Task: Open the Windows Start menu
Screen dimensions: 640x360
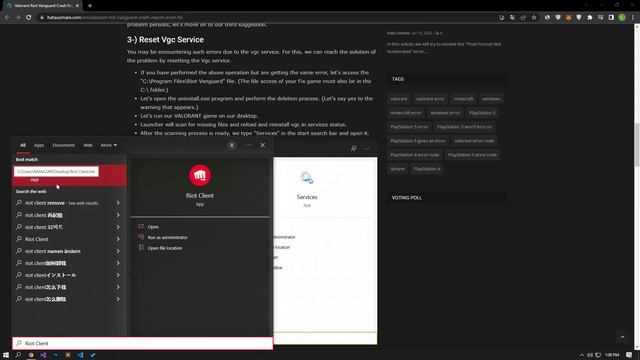Action: tap(6, 355)
